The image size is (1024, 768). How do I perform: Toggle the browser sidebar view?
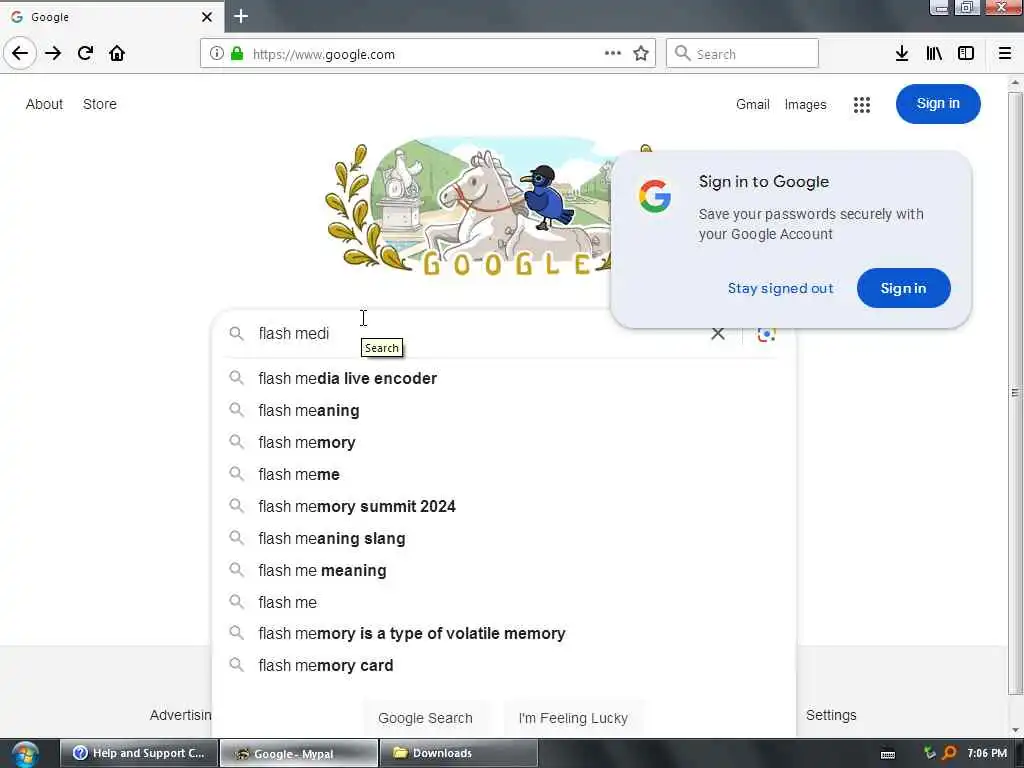pos(966,54)
